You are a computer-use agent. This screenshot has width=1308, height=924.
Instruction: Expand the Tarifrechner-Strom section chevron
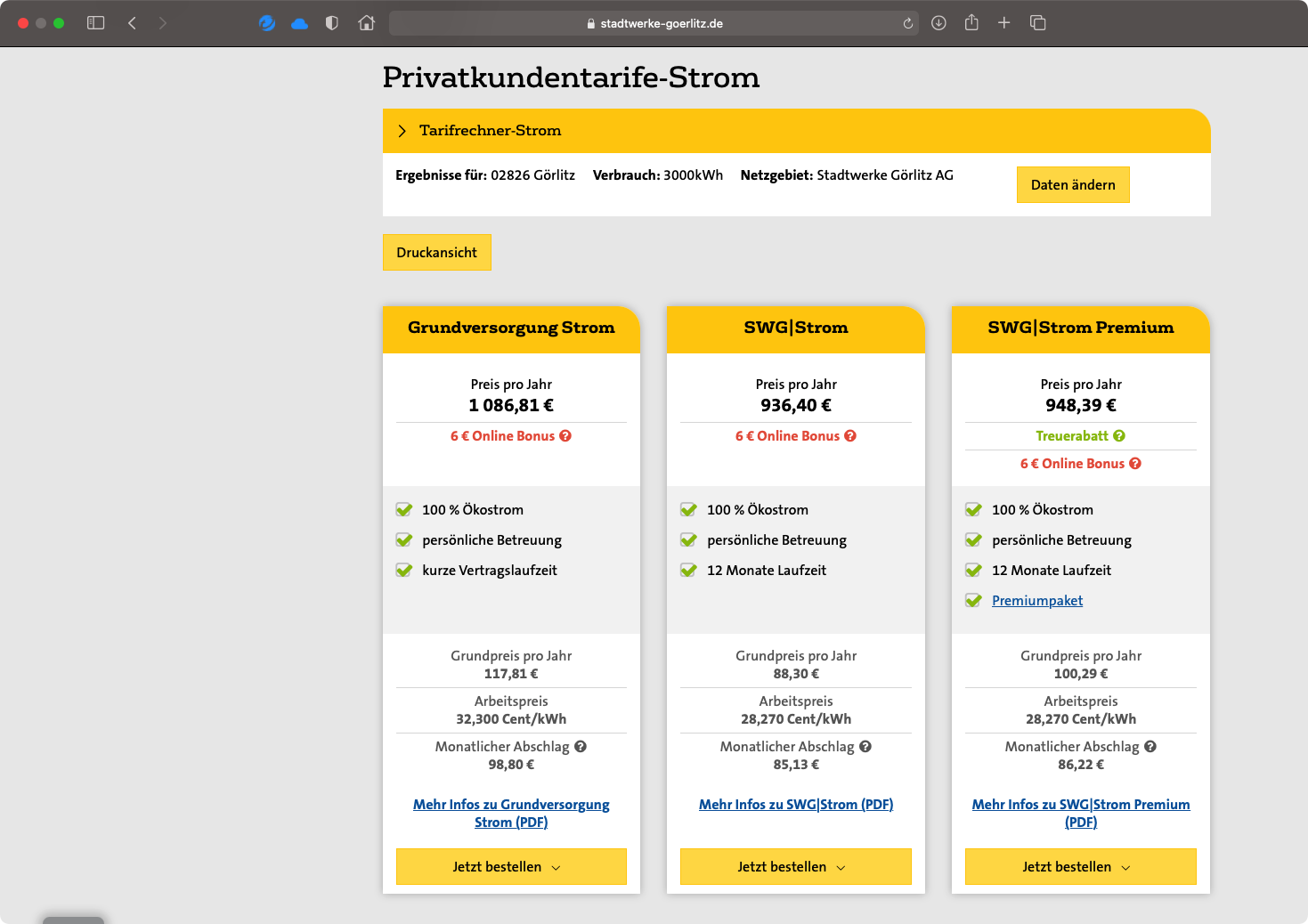[x=402, y=131]
